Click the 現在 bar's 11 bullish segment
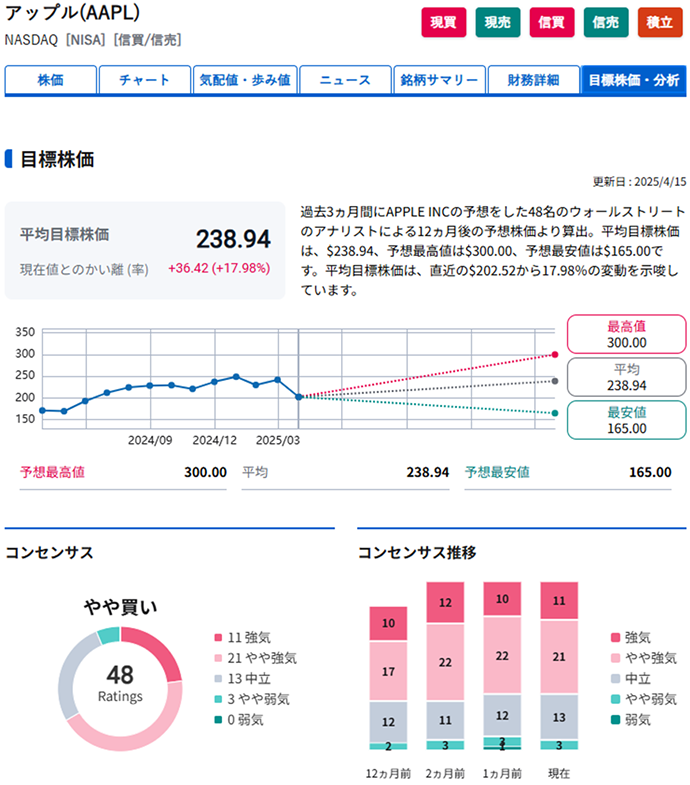Screen dimensions: 690x785 tap(559, 600)
